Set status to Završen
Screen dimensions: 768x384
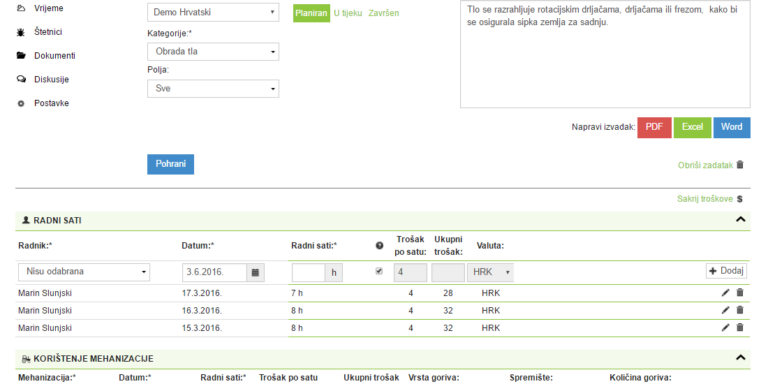click(x=384, y=13)
